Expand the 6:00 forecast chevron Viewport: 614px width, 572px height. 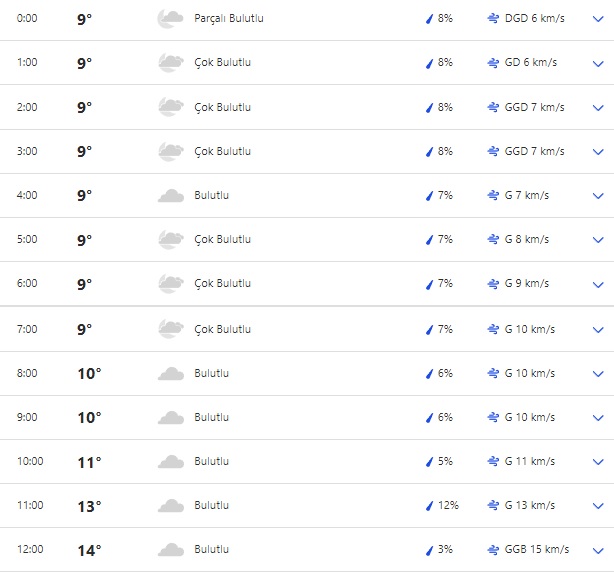(598, 284)
